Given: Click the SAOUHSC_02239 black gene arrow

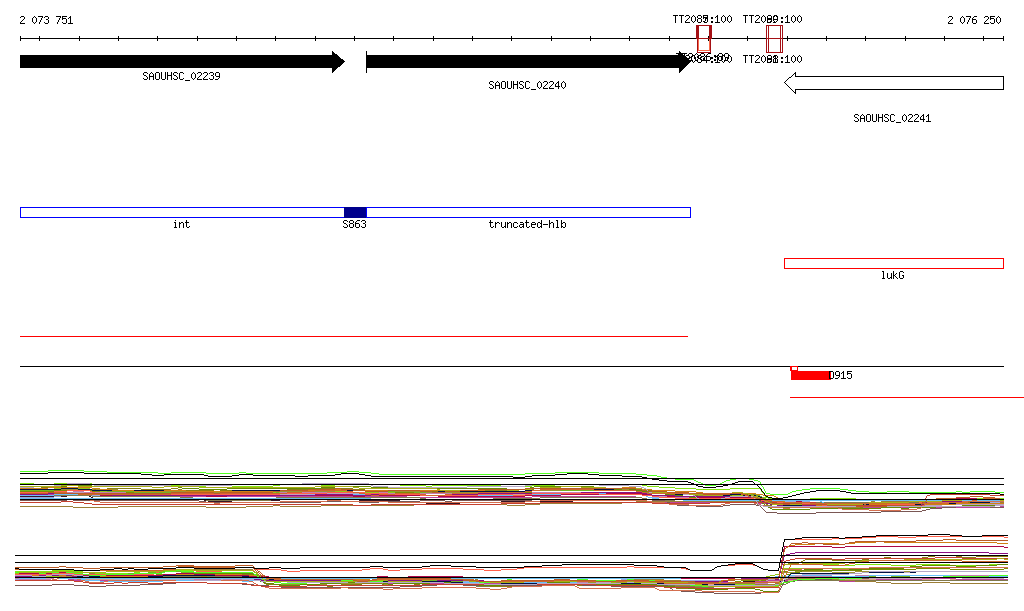Looking at the screenshot, I should coord(180,62).
